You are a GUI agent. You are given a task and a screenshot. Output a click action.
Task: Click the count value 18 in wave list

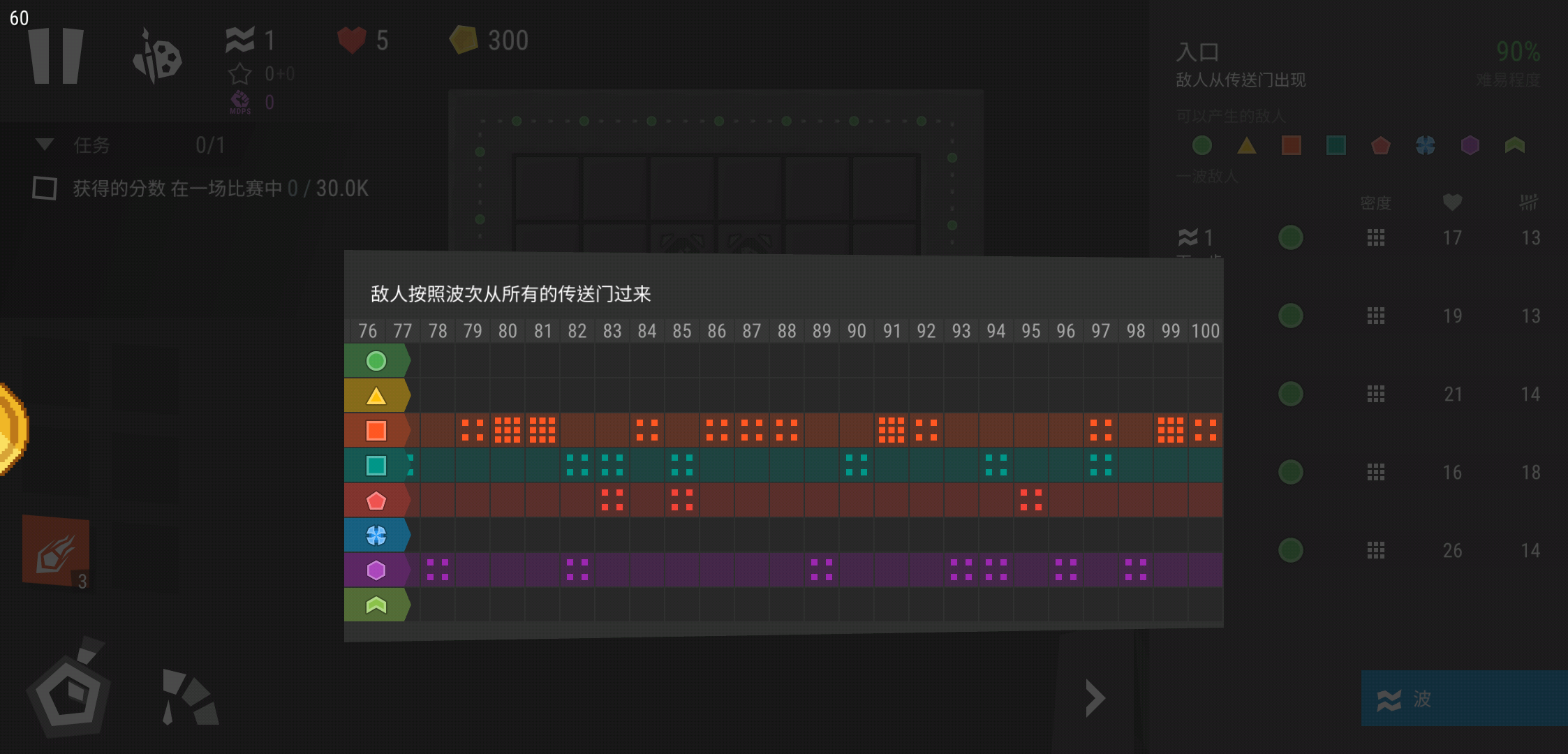tap(1530, 473)
